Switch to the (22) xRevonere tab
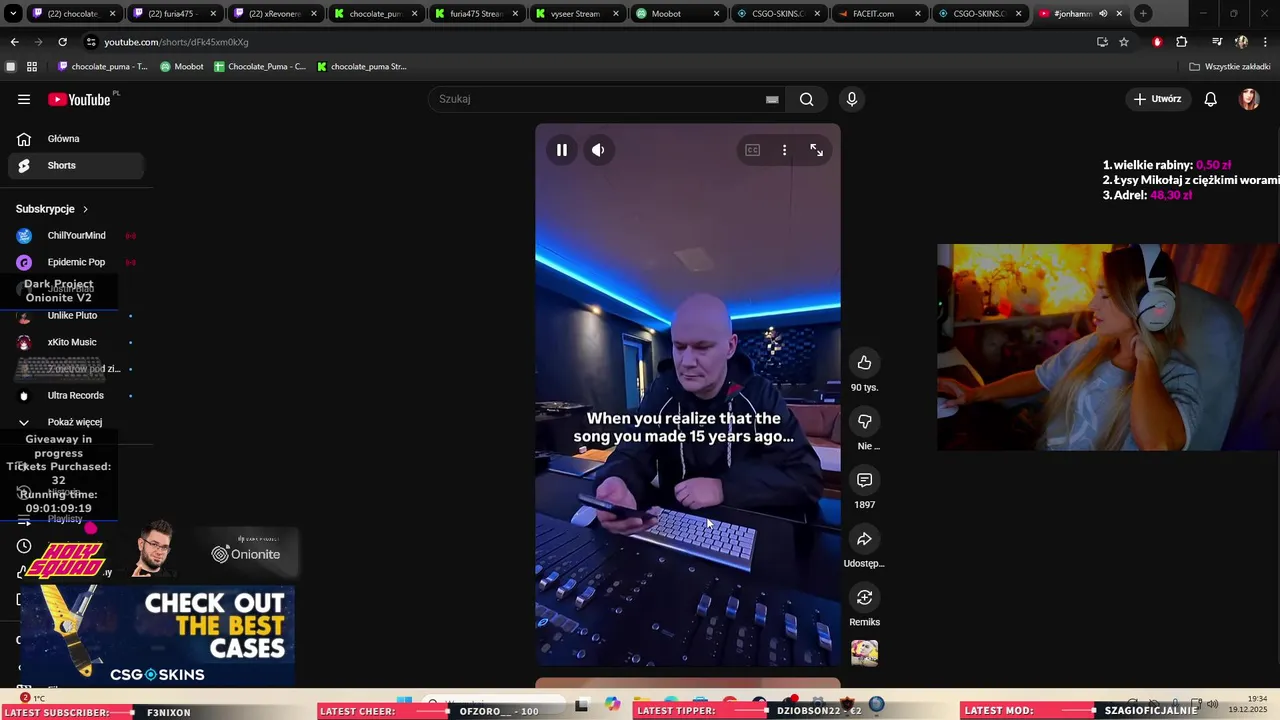 (x=274, y=14)
